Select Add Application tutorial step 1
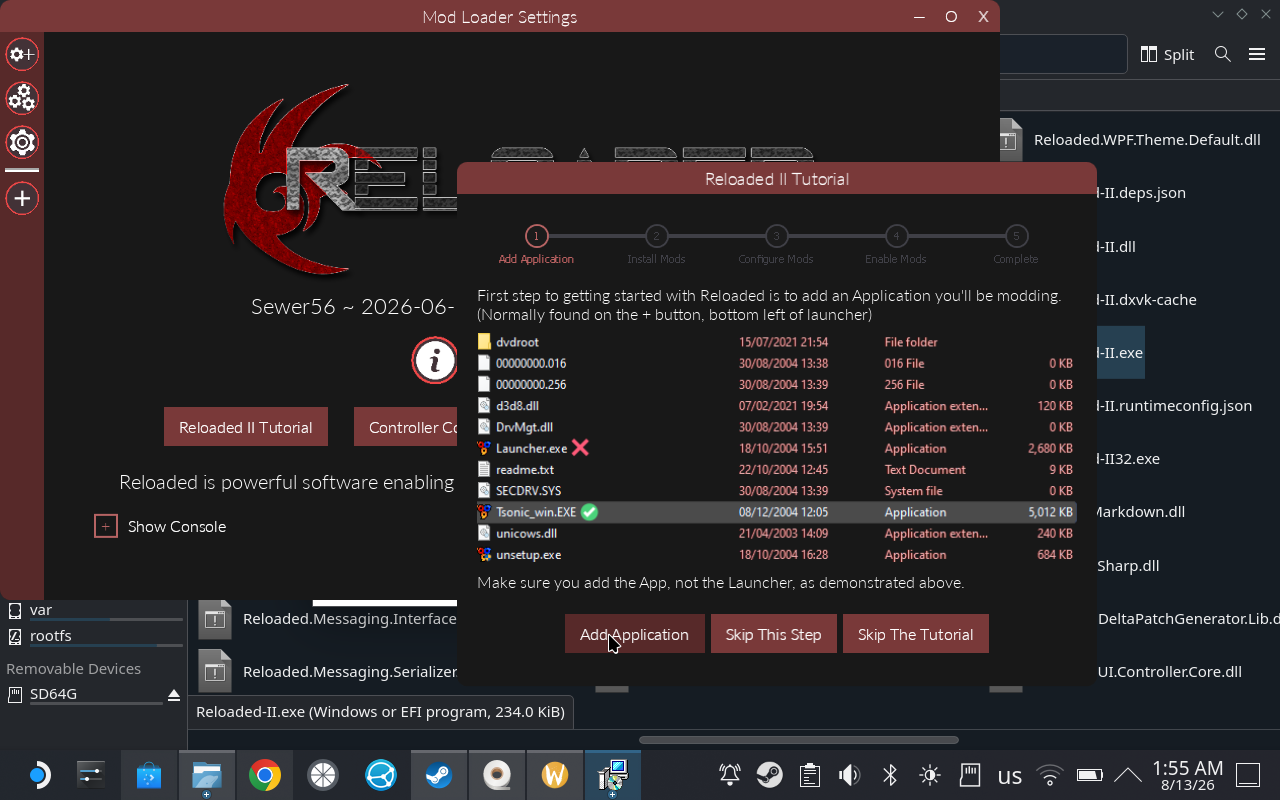Image resolution: width=1280 pixels, height=800 pixels. click(536, 236)
